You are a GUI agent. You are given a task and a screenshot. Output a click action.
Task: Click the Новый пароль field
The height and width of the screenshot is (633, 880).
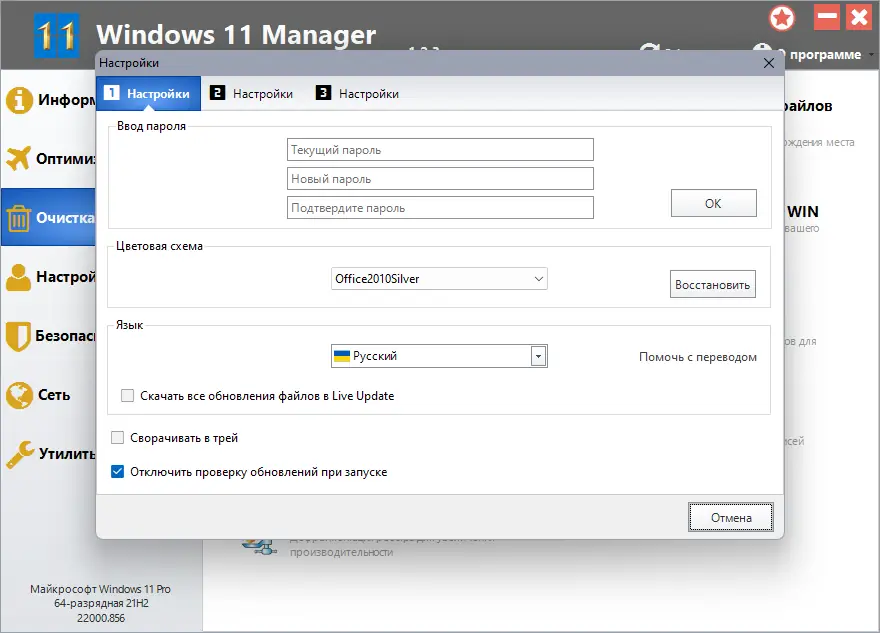pyautogui.click(x=440, y=179)
